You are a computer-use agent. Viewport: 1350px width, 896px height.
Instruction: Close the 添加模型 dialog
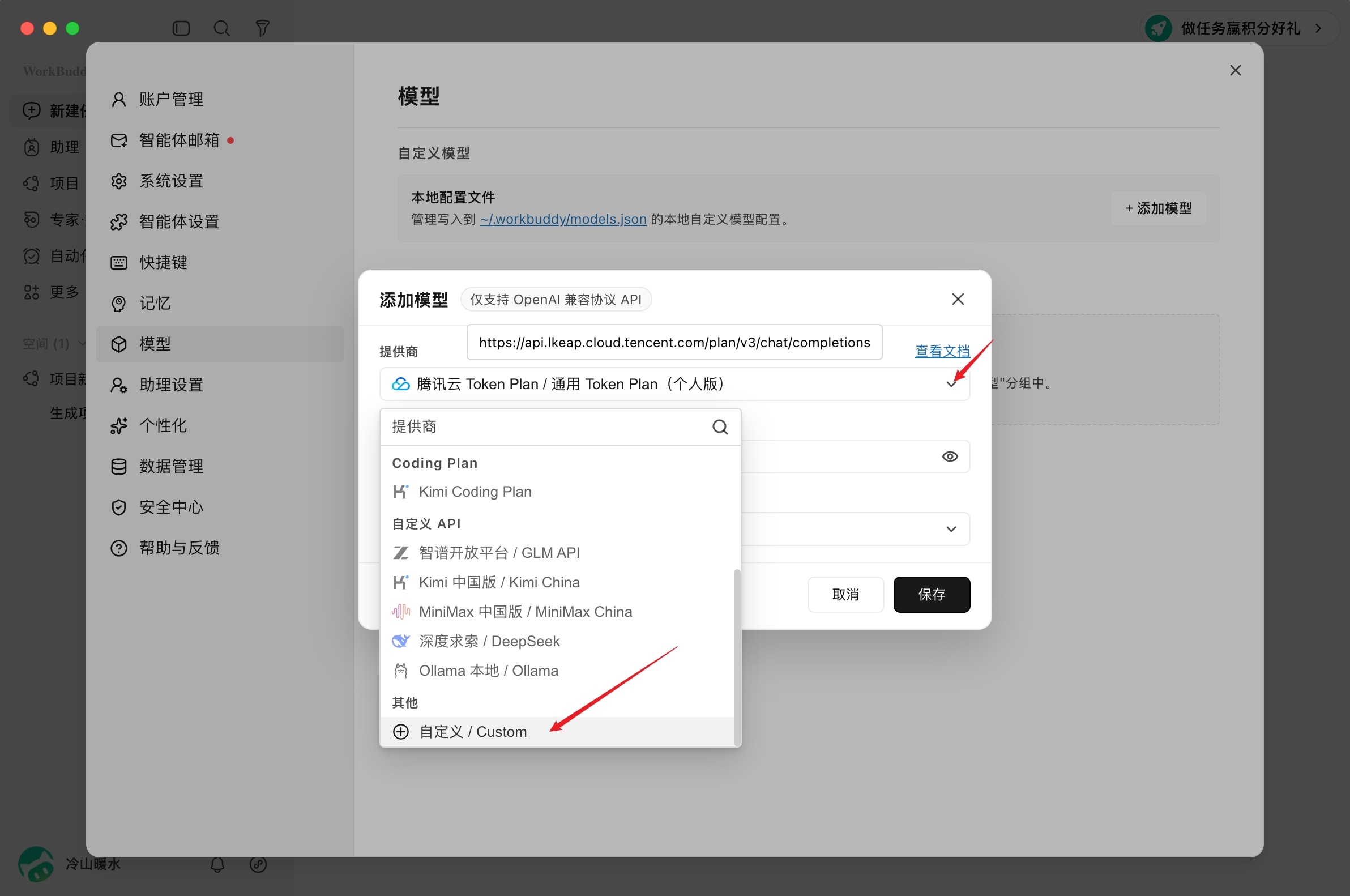[x=958, y=300]
